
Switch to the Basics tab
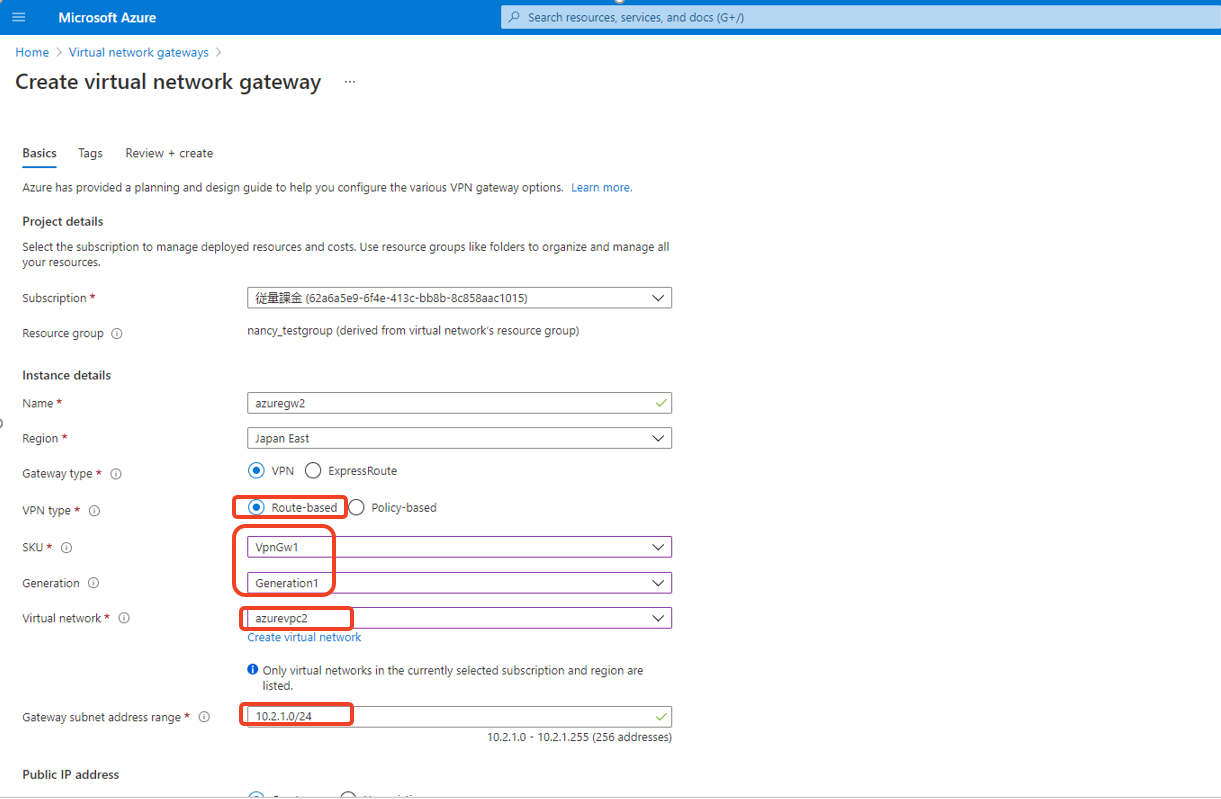point(39,153)
